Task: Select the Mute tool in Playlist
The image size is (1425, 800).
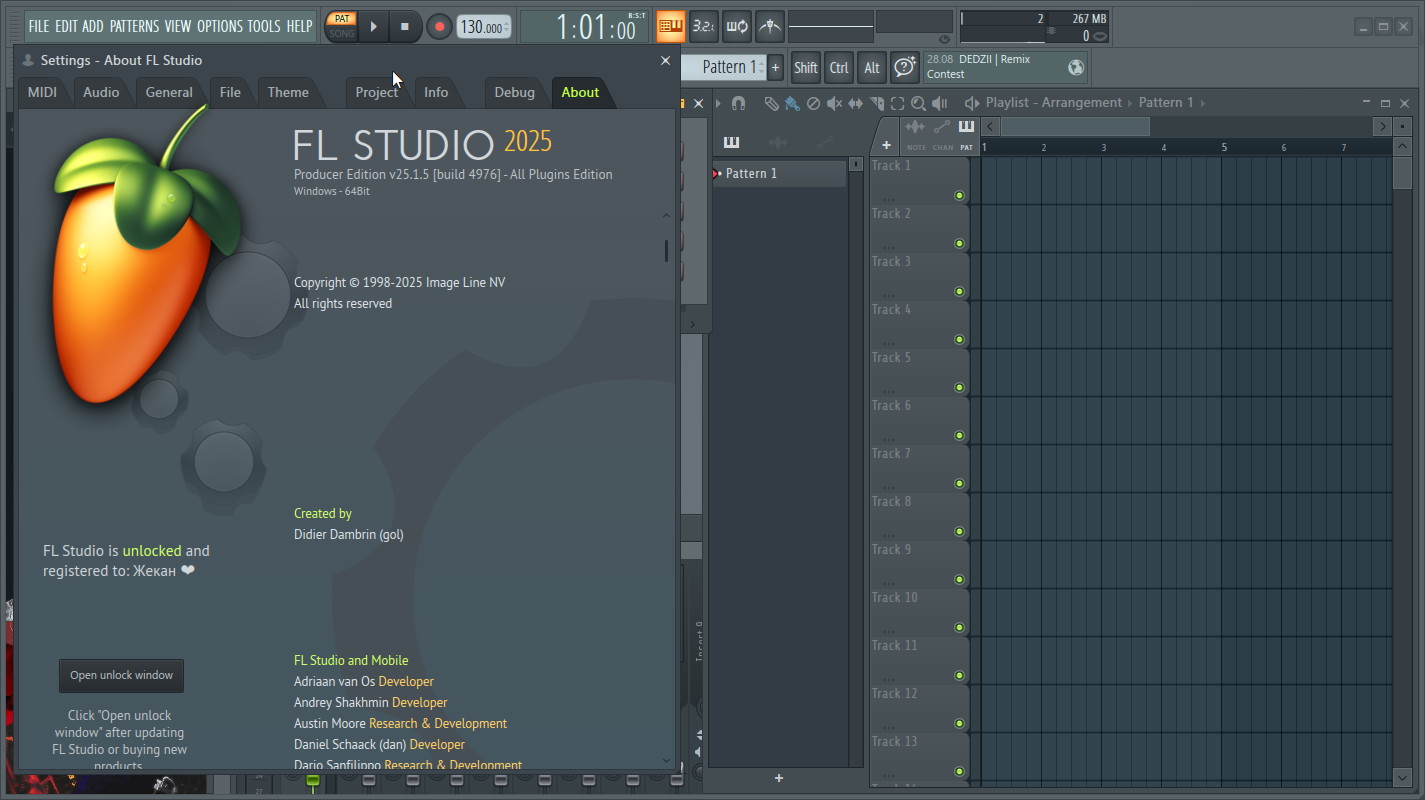Action: click(x=834, y=103)
